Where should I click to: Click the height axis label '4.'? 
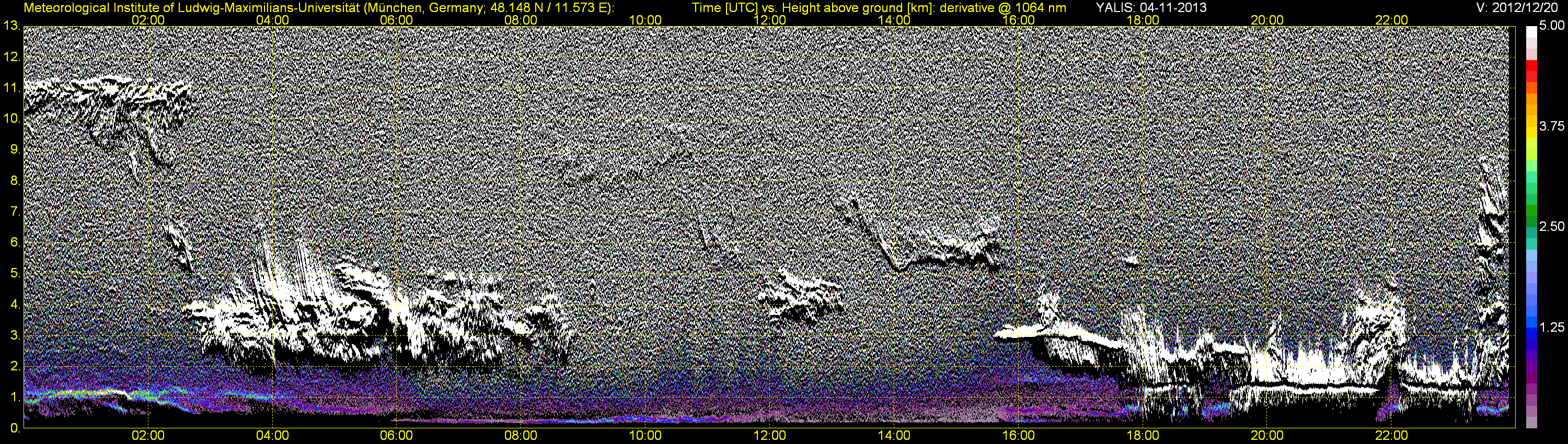click(x=15, y=305)
